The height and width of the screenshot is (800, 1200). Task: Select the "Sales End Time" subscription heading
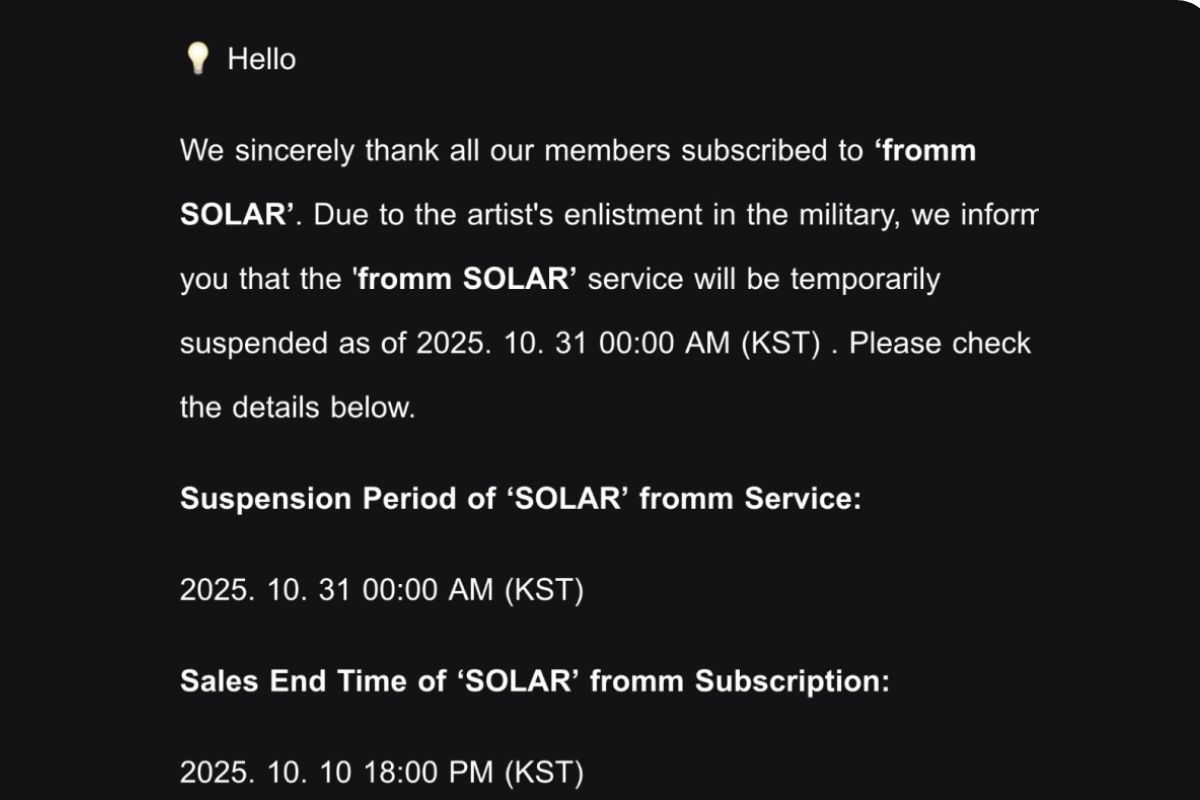click(534, 681)
